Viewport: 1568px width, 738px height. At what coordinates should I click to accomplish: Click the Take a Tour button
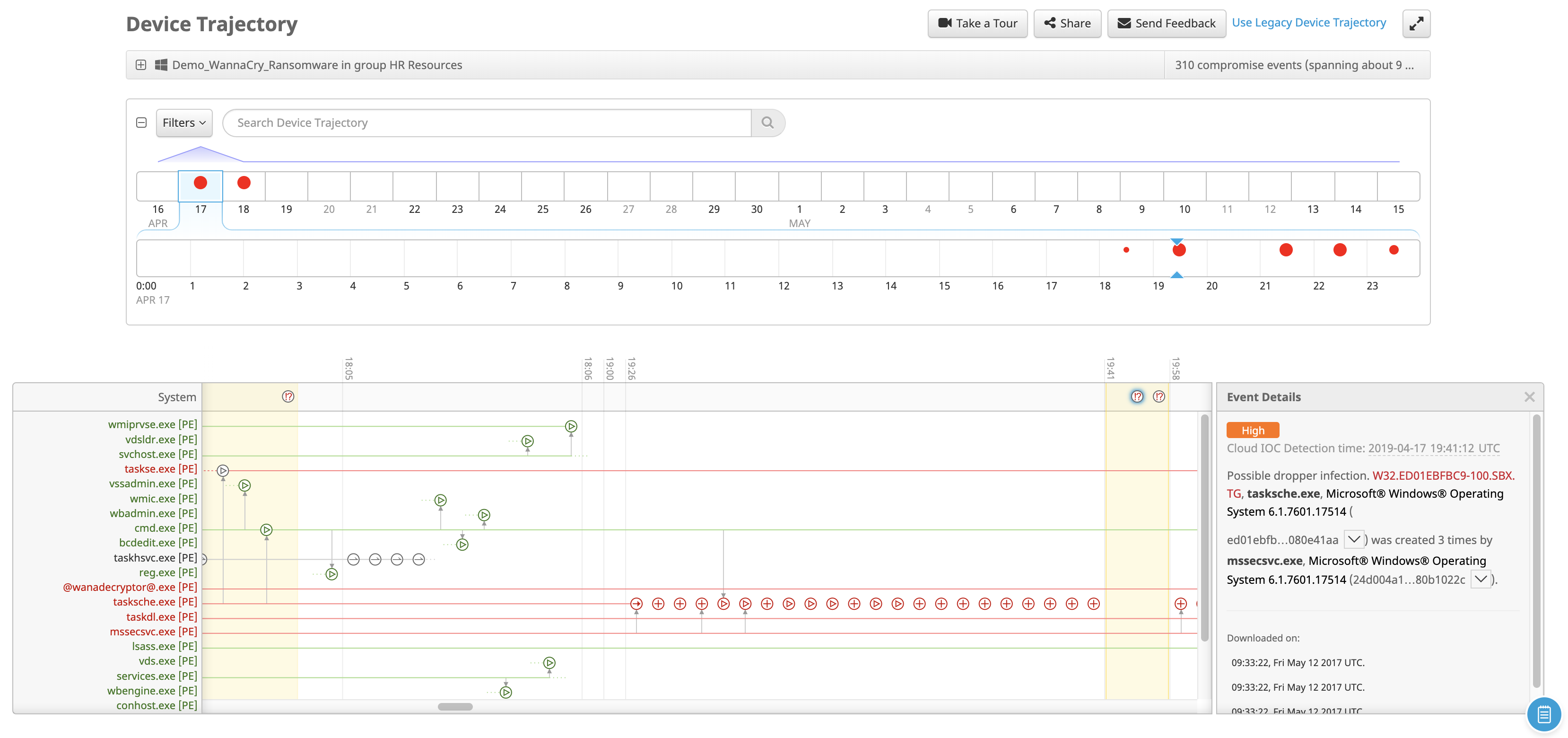977,24
